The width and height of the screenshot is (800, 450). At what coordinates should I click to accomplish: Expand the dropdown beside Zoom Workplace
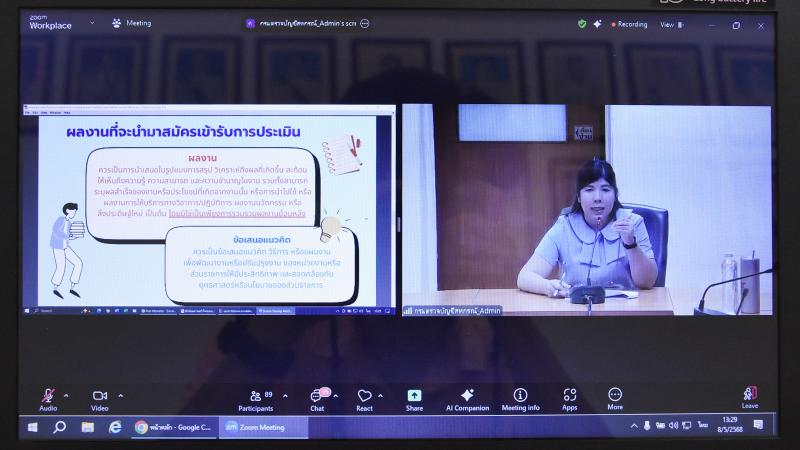pyautogui.click(x=92, y=23)
